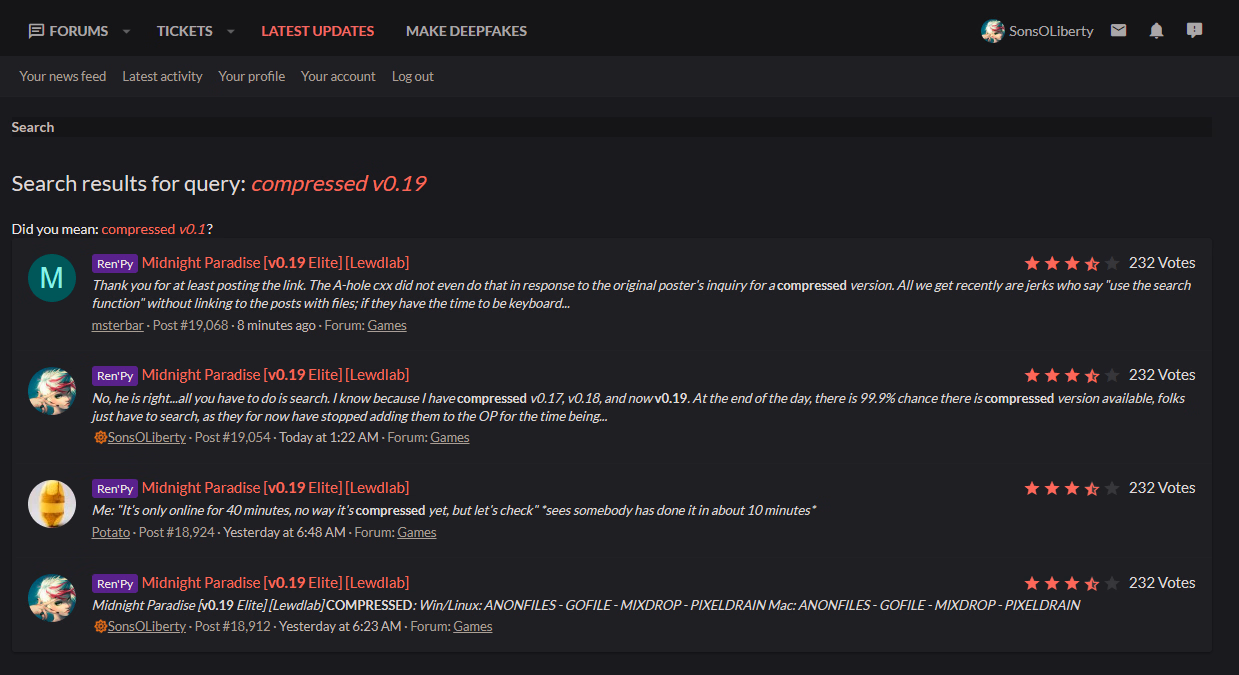Click star rating on post #19,068 result
The height and width of the screenshot is (675, 1239).
coord(1071,263)
